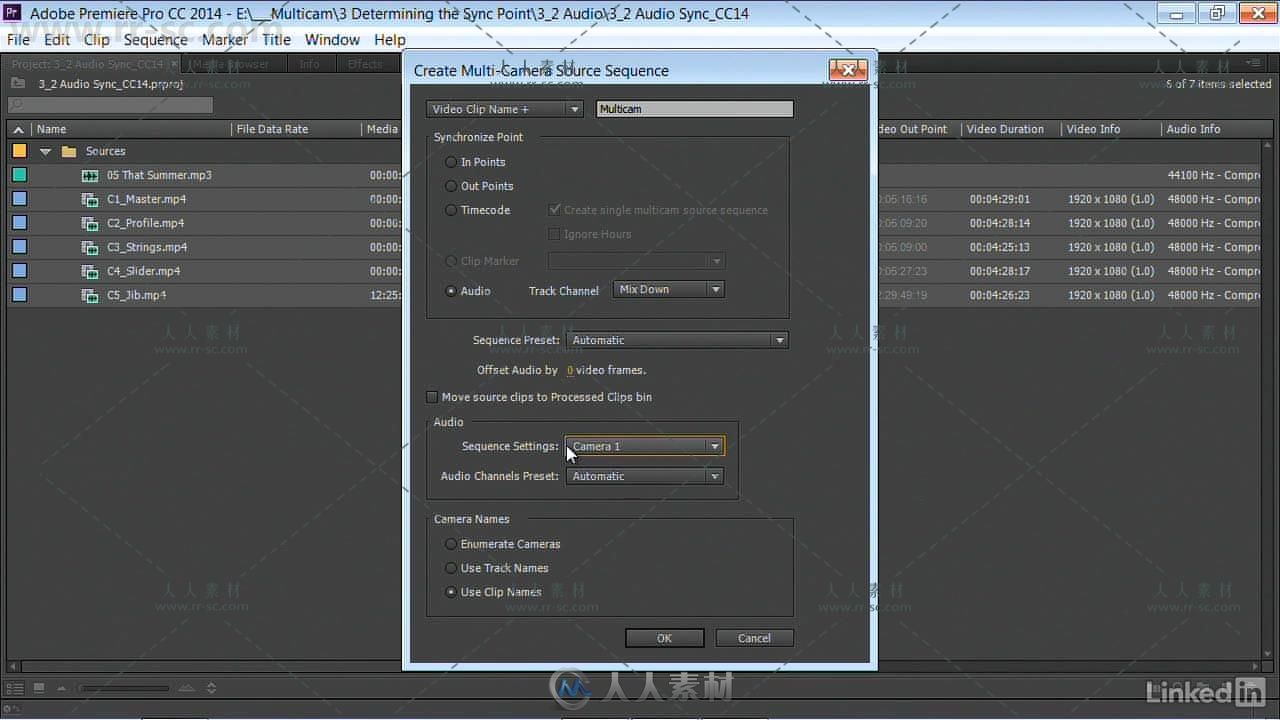Click OK in the Multi-Camera dialog
Image resolution: width=1280 pixels, height=720 pixels.
point(665,638)
